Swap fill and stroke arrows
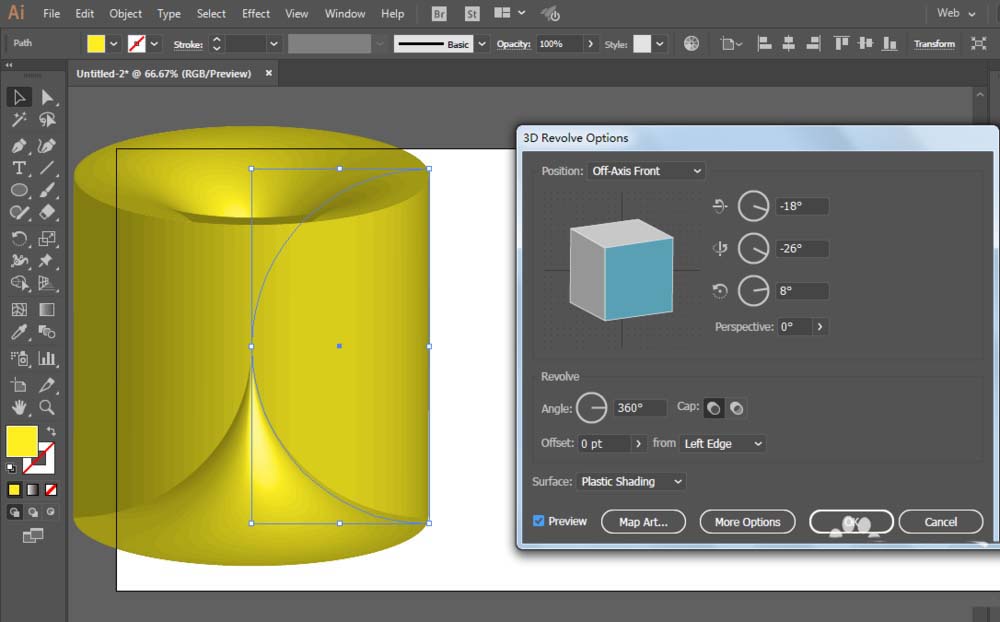Screen dimensions: 1000x622 click(51, 432)
